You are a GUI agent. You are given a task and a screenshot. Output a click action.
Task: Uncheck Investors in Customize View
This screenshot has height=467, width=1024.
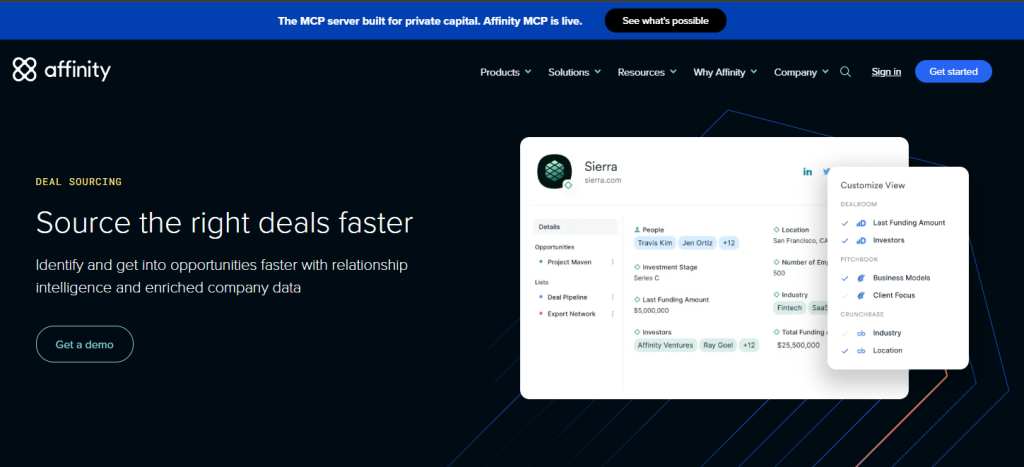click(x=845, y=240)
